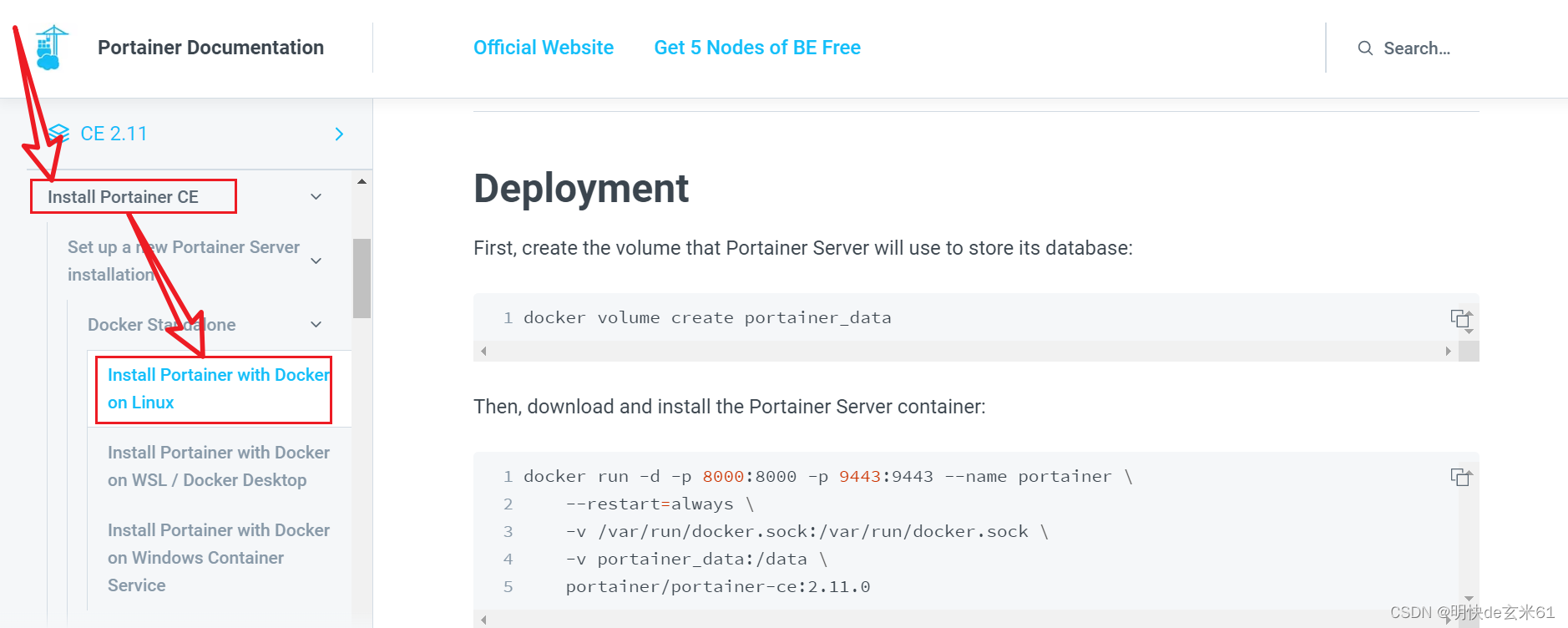Select CE 2.11 version label

(x=114, y=134)
